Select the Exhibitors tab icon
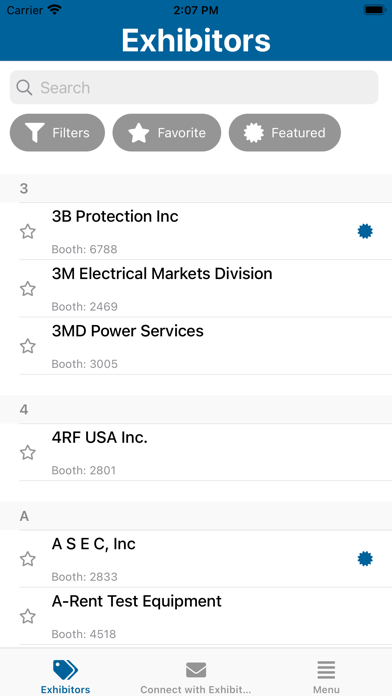The height and width of the screenshot is (696, 392). 65,670
